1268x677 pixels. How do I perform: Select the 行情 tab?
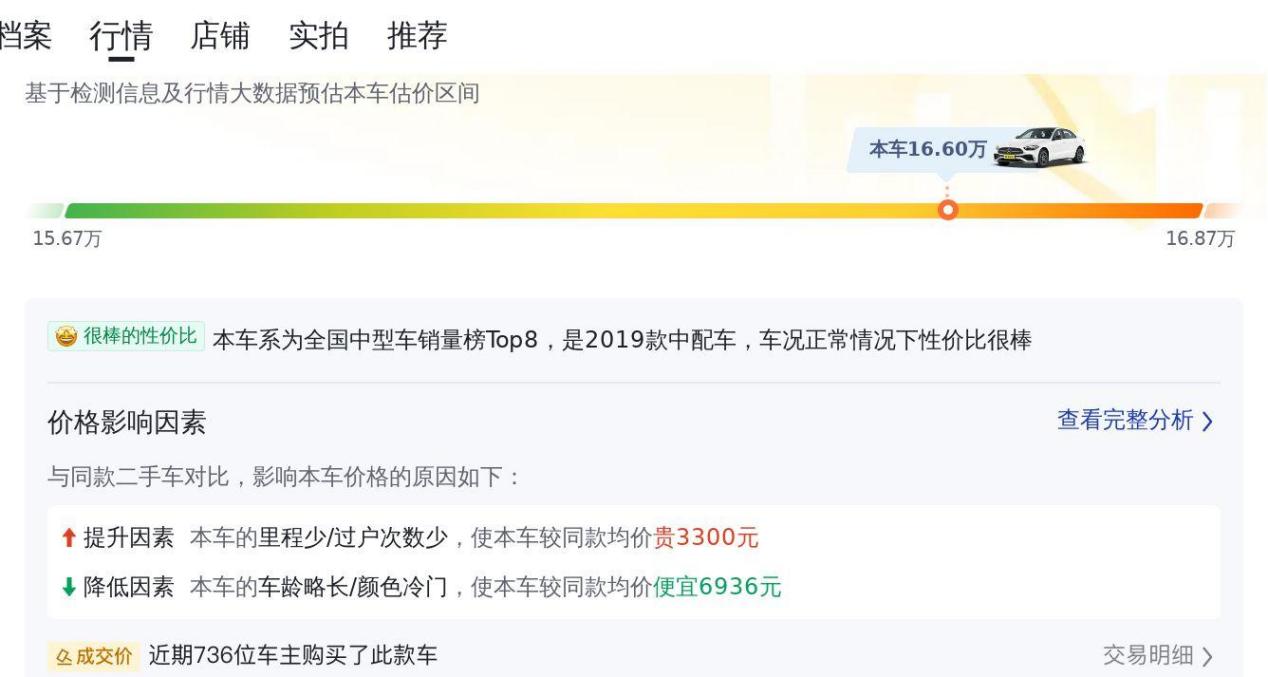click(x=121, y=36)
